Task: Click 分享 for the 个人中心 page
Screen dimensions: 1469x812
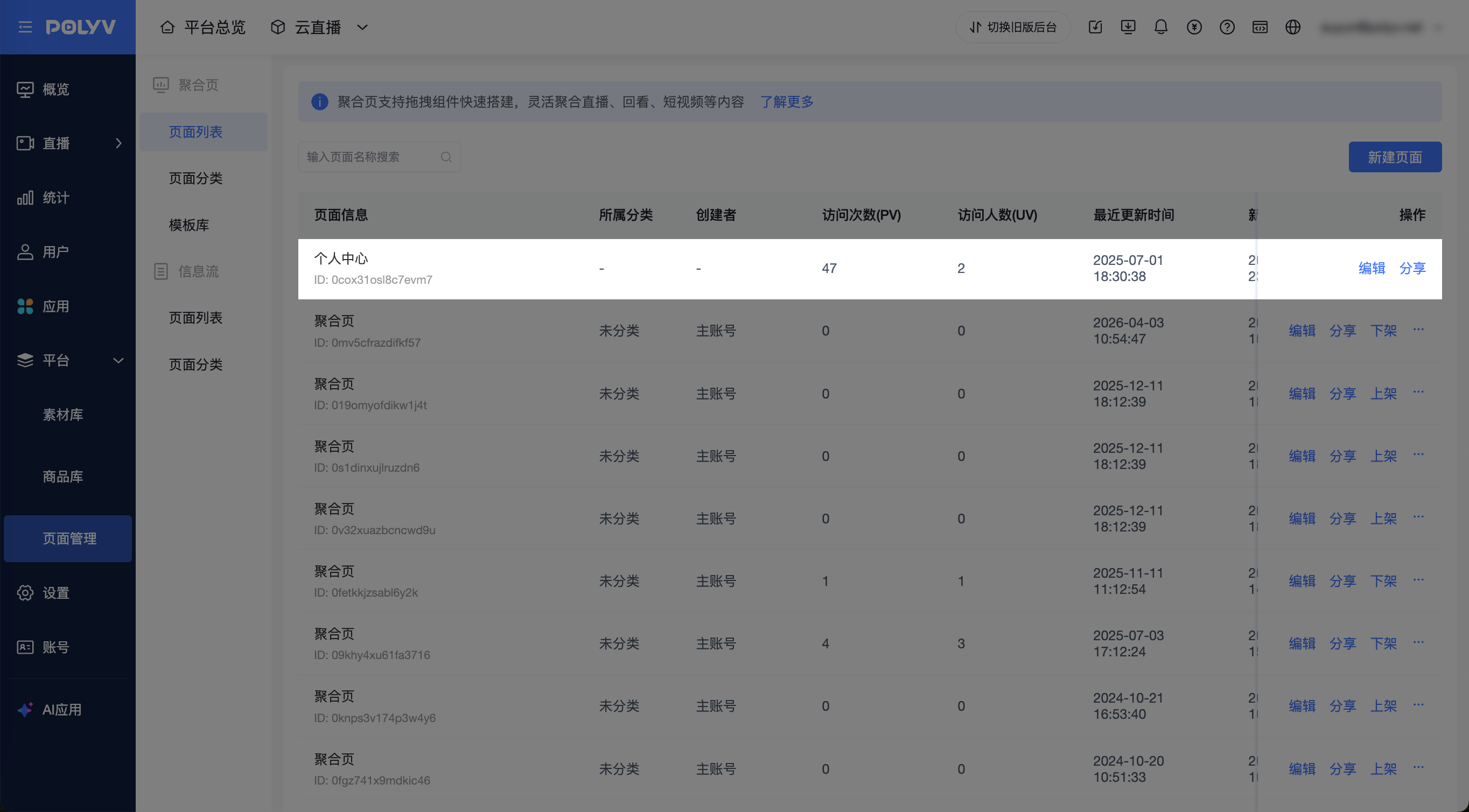Action: [x=1412, y=268]
